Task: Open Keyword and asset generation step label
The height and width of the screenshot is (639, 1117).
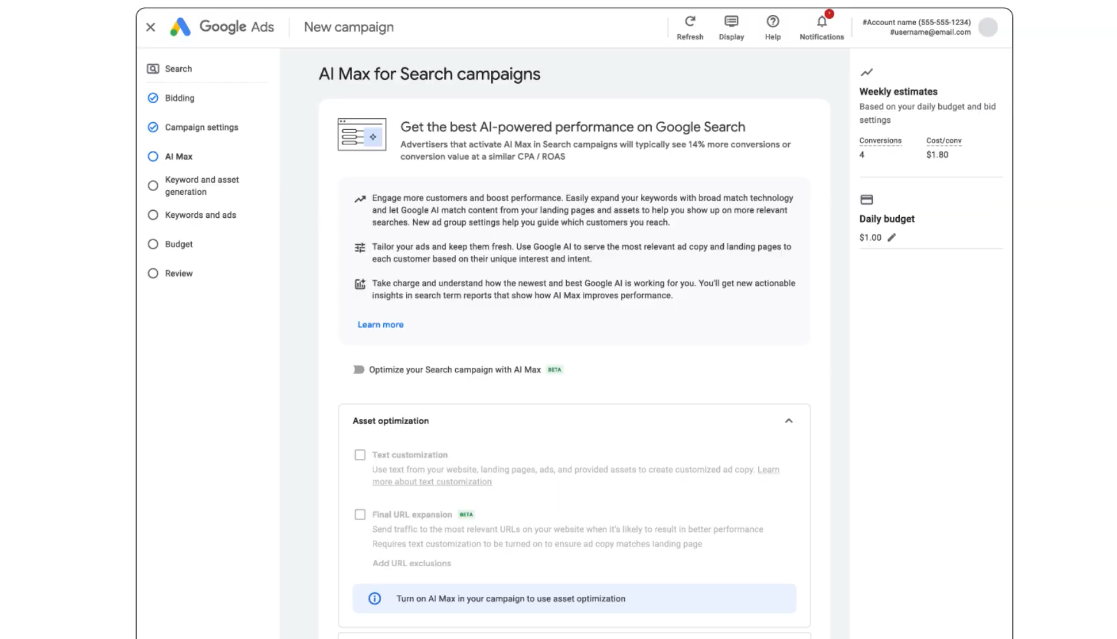Action: [x=202, y=185]
